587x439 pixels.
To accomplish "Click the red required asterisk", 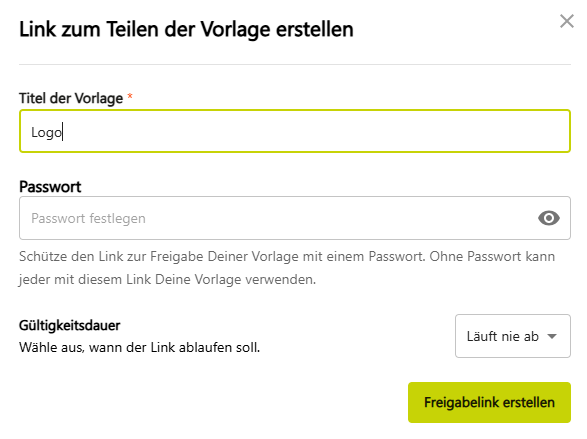I will (x=130, y=96).
